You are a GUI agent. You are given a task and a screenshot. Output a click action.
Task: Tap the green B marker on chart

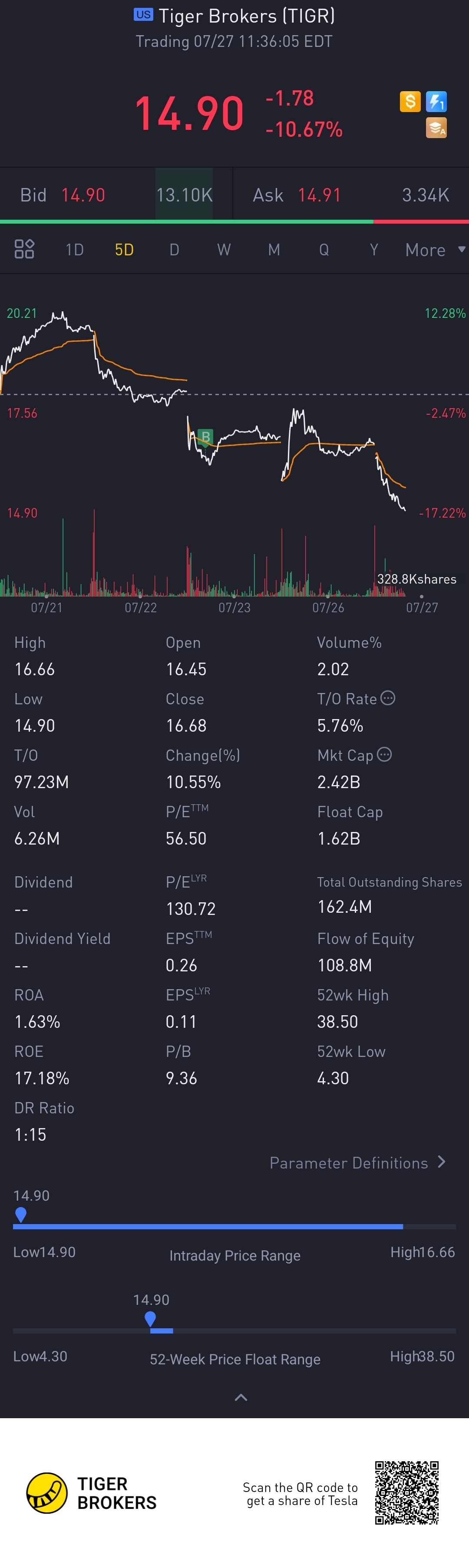205,437
